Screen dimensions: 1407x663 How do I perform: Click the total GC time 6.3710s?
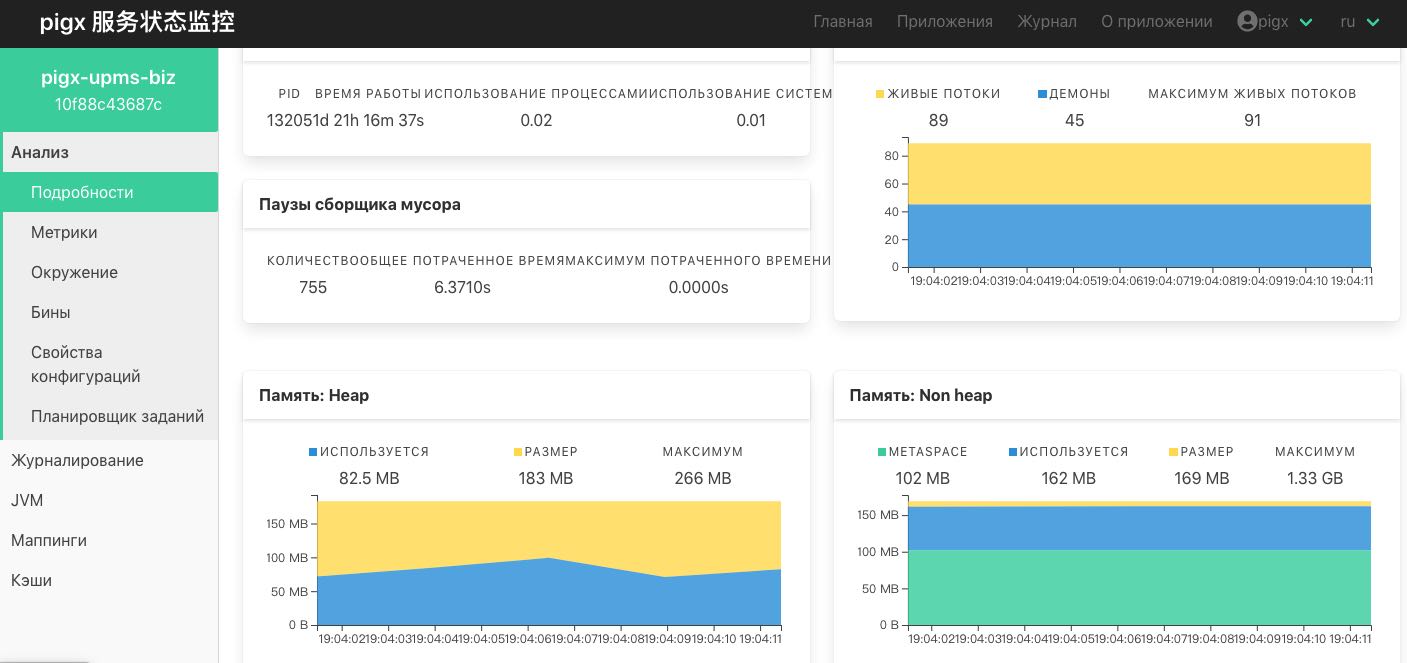(x=462, y=287)
